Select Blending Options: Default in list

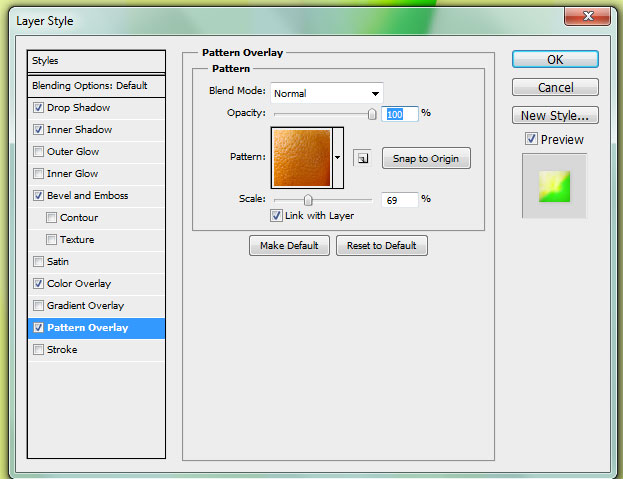(89, 86)
